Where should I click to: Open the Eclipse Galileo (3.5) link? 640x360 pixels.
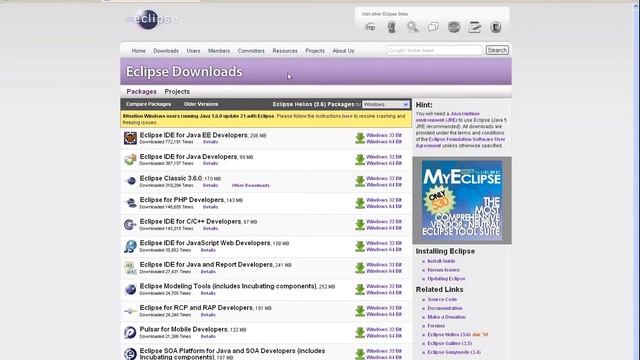tap(449, 343)
